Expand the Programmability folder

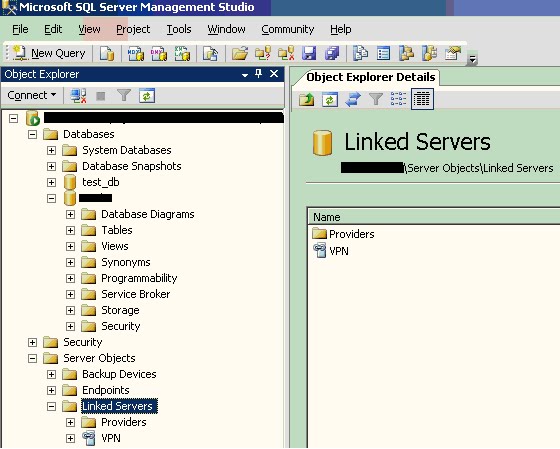click(70, 278)
